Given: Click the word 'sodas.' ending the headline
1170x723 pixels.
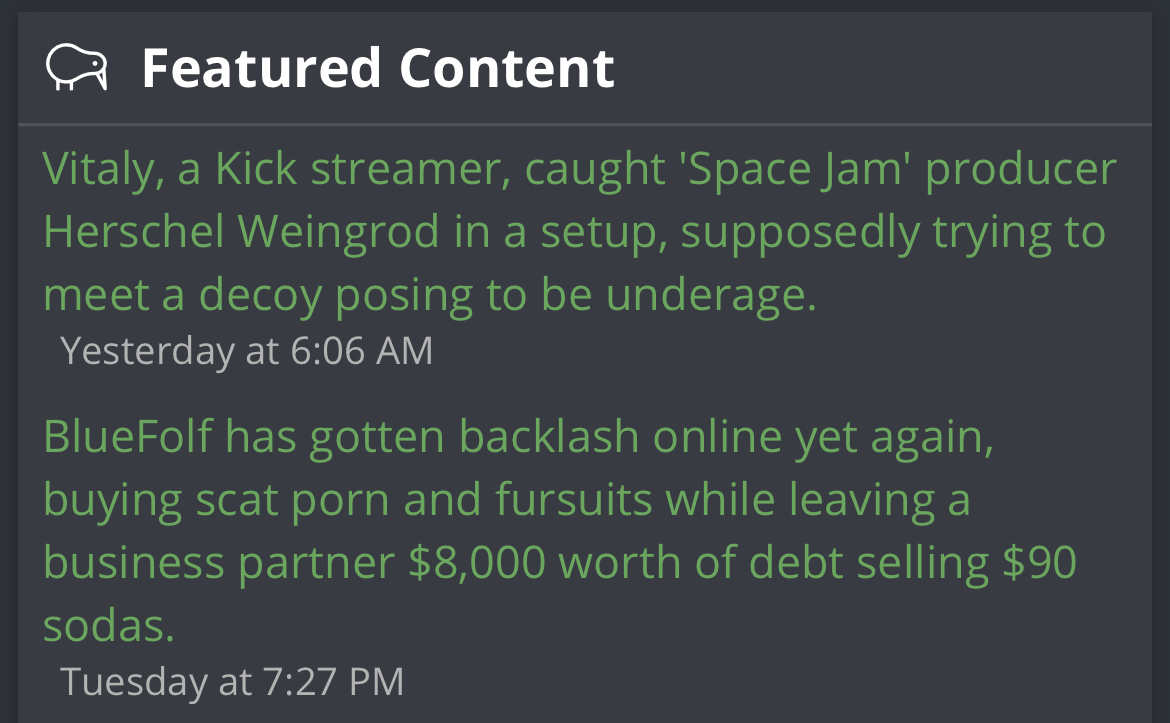Looking at the screenshot, I should point(109,626).
